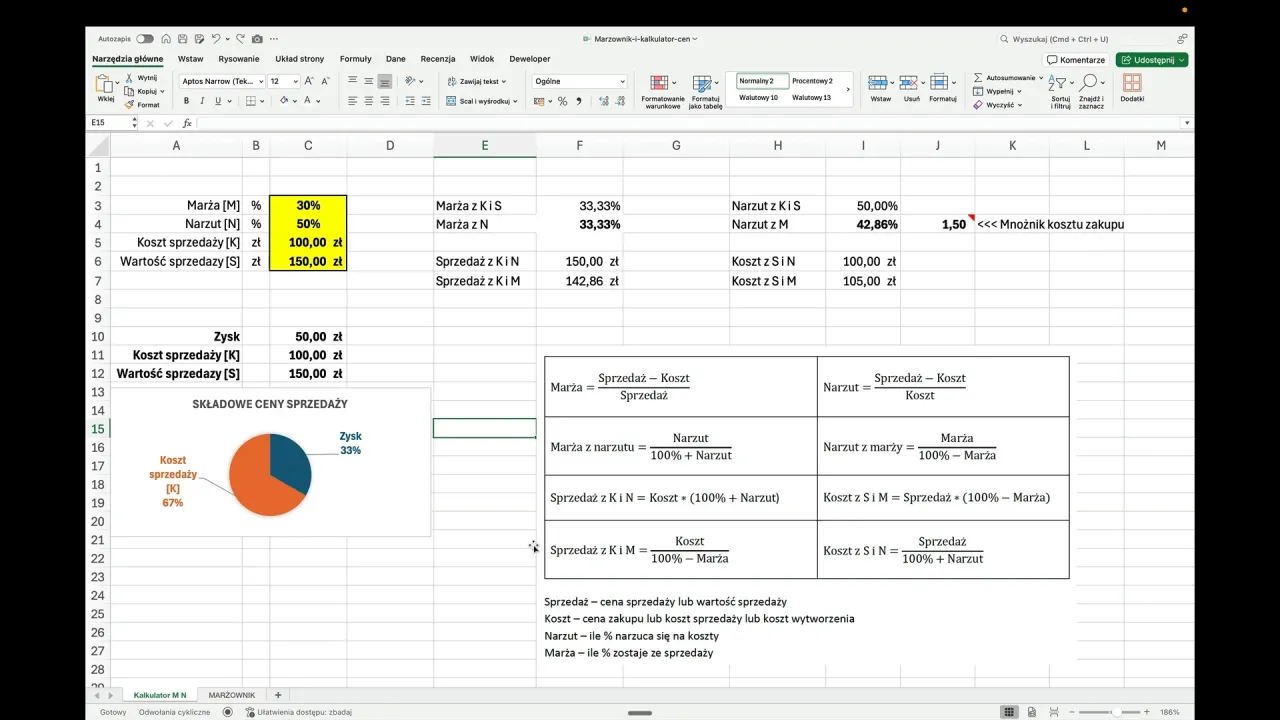
Task: Click the Wytnij scissors icon
Action: tap(130, 78)
